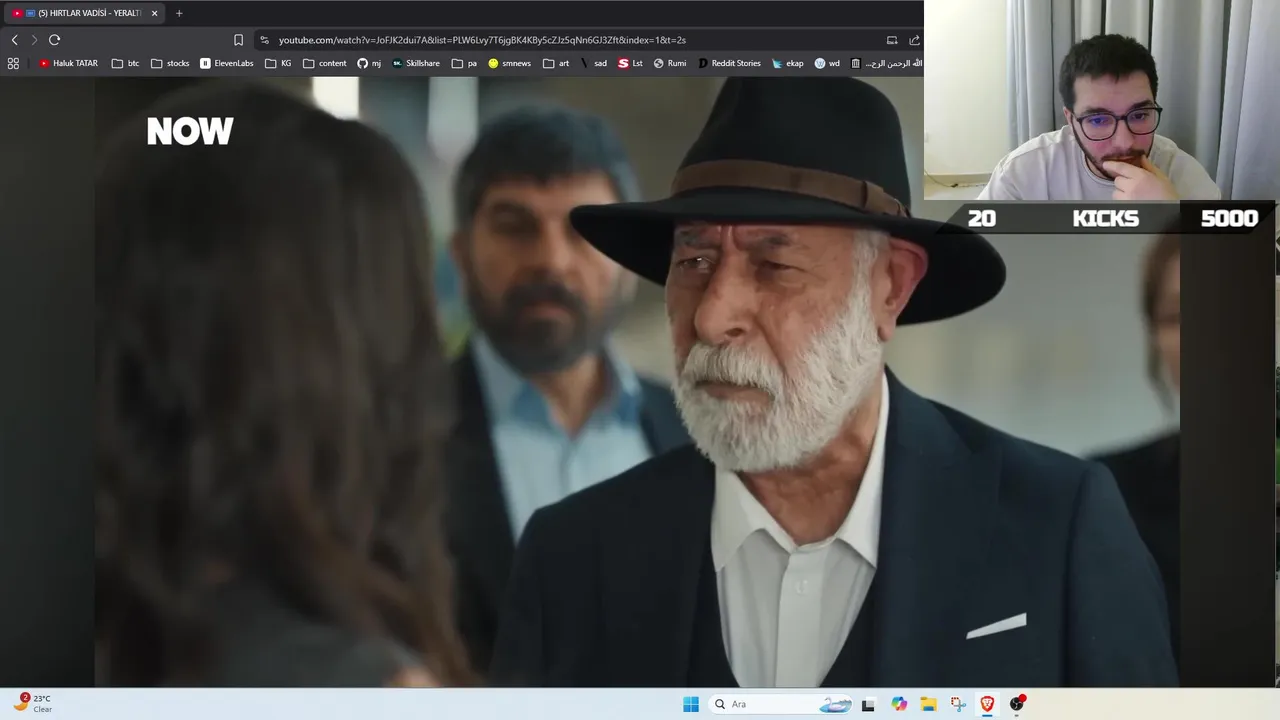Open Snipping Tool from the taskbar
Image resolution: width=1280 pixels, height=720 pixels.
click(x=958, y=704)
